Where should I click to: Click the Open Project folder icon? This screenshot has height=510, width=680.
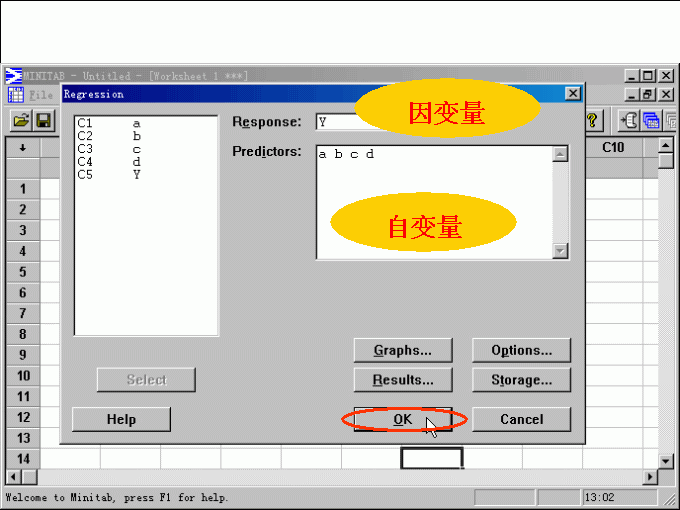21,120
